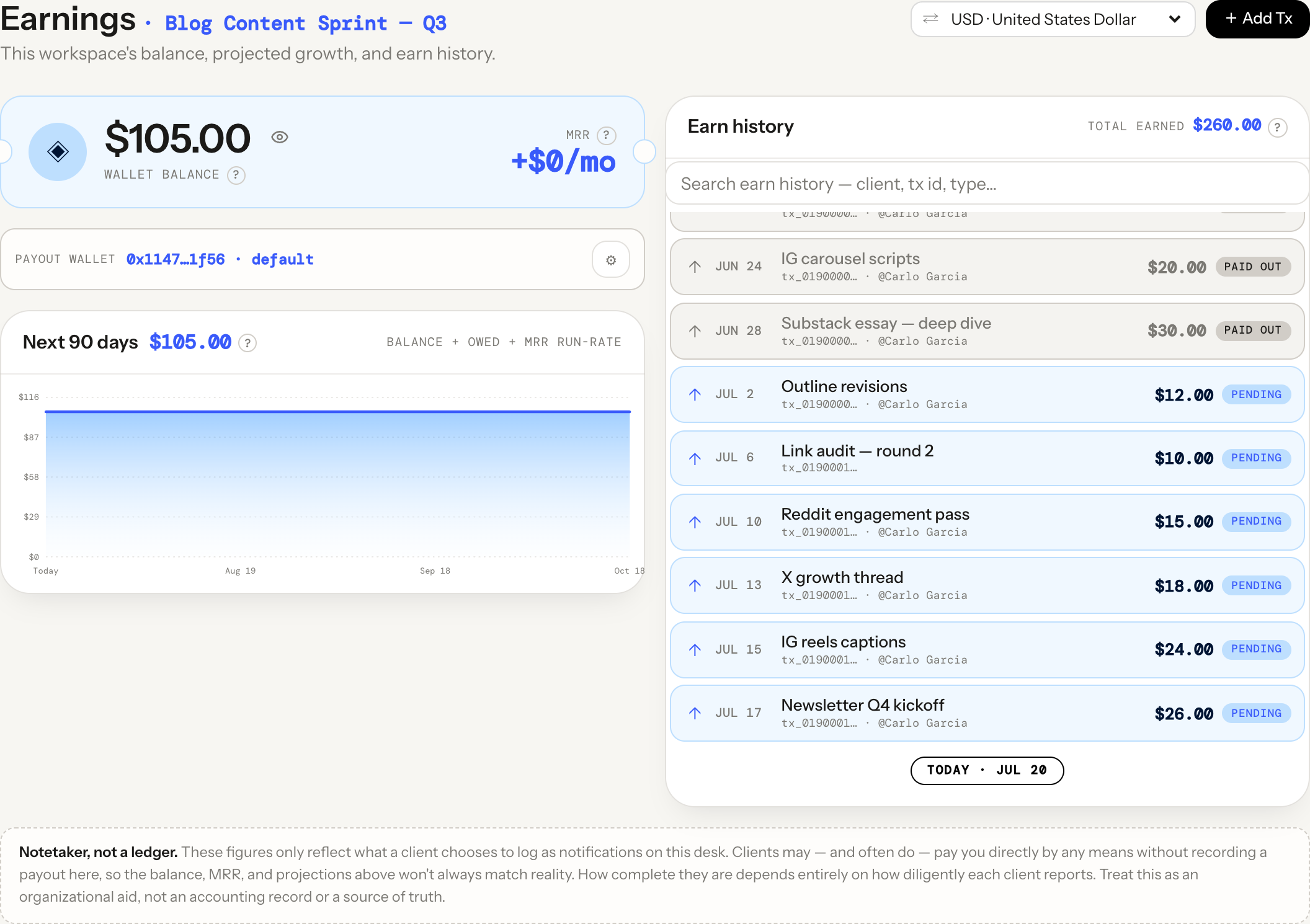
Task: Click PENDING badge on IG reels captions
Action: click(x=1256, y=649)
